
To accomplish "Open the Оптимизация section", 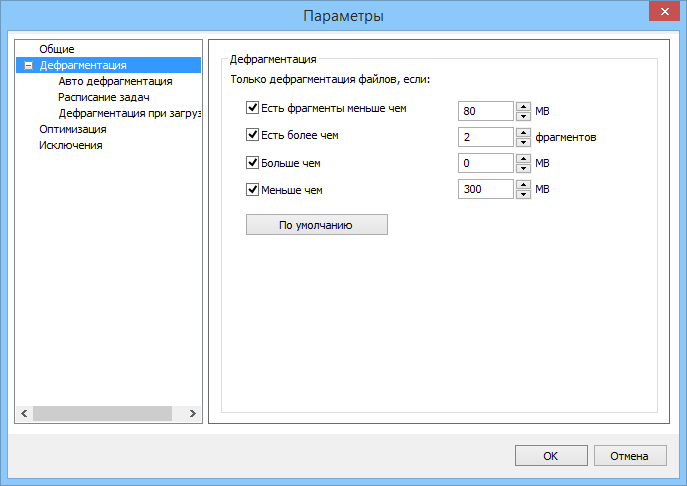I will pos(73,129).
